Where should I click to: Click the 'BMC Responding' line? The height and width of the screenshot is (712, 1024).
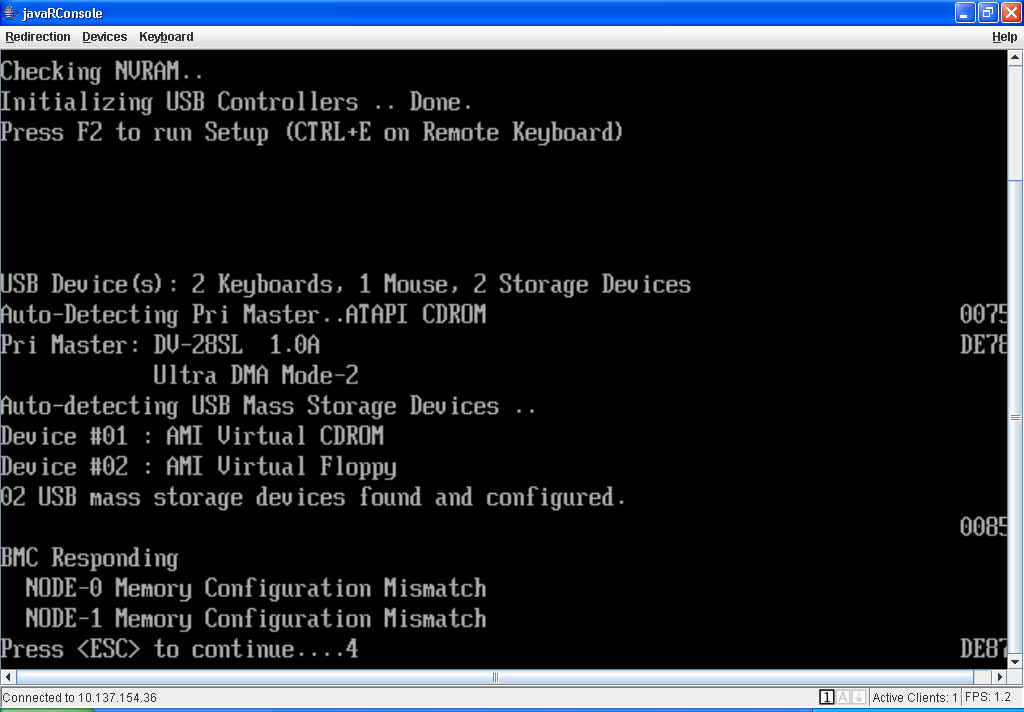tap(89, 558)
